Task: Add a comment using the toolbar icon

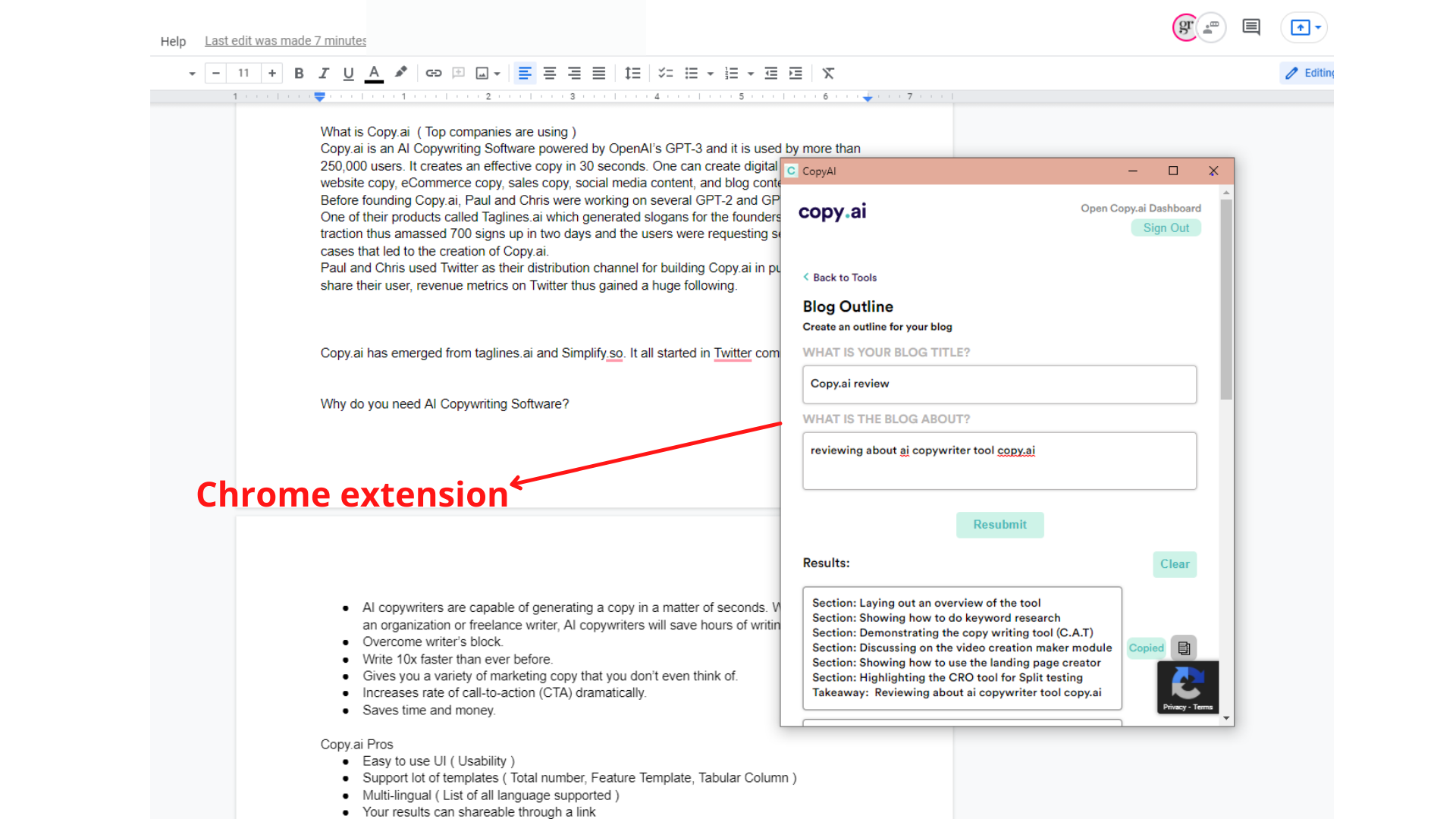Action: pyautogui.click(x=458, y=74)
